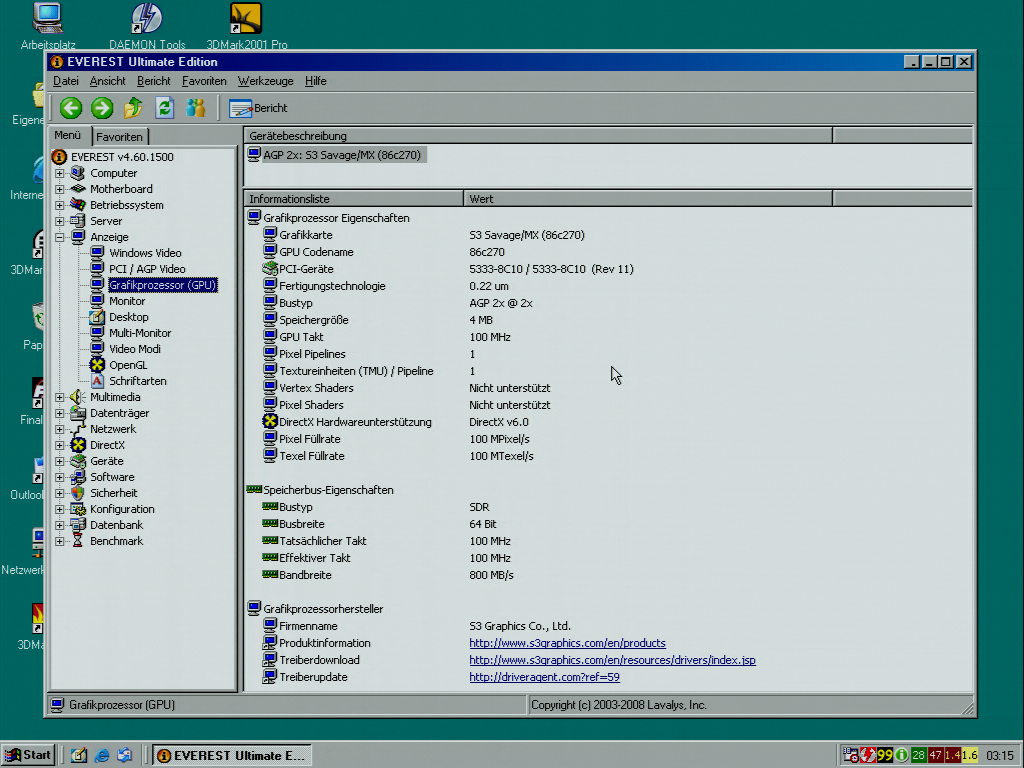The height and width of the screenshot is (768, 1024).
Task: Switch to the Favoriten tab
Action: click(120, 137)
